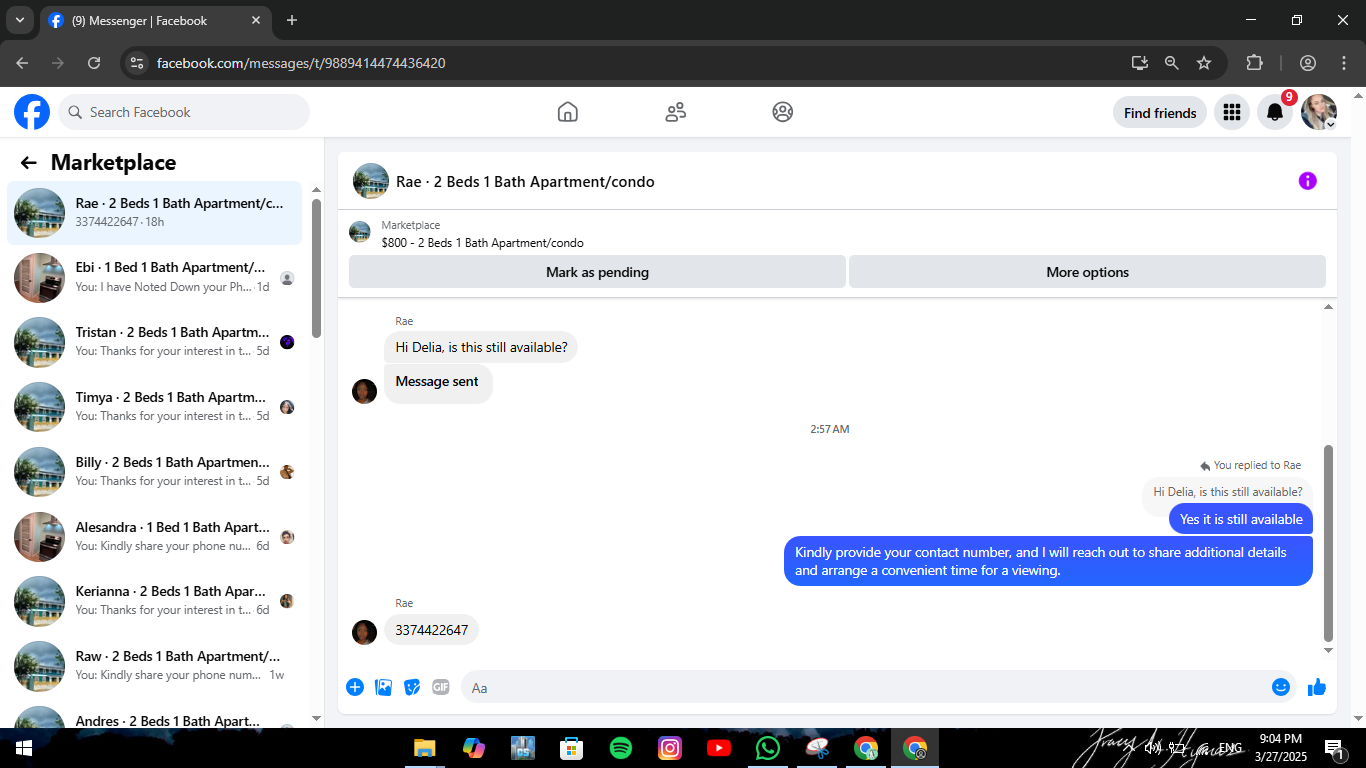Open File Explorer from the taskbar
Viewport: 1366px width, 768px height.
425,748
